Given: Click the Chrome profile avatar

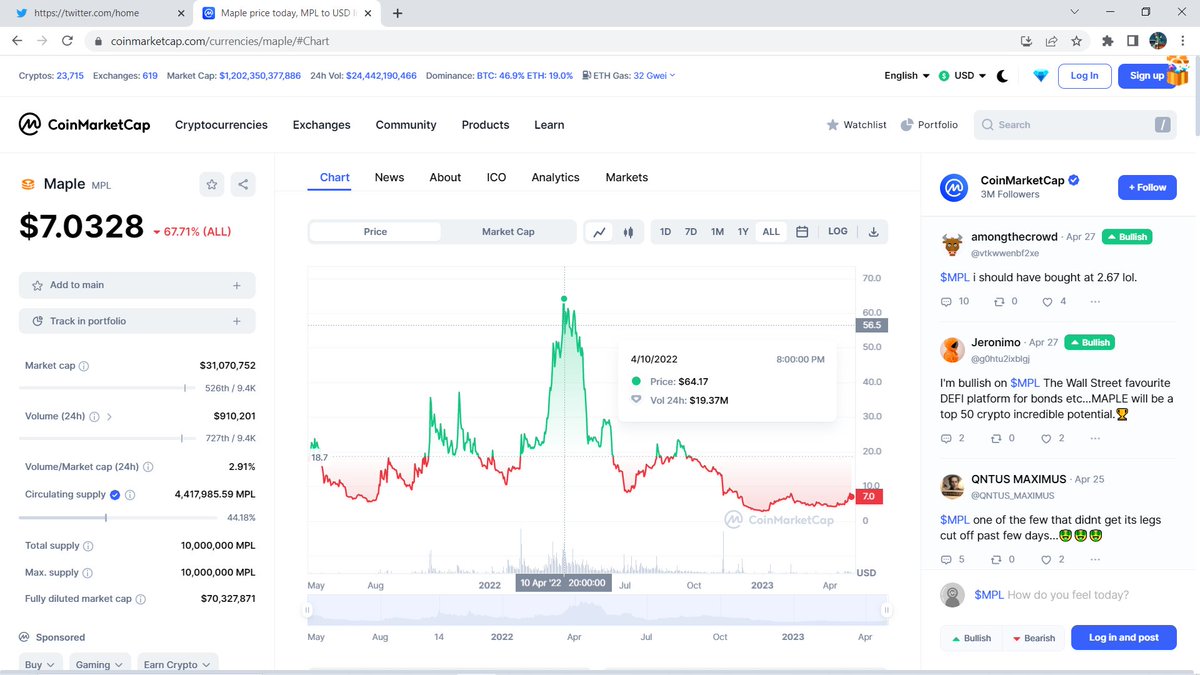Looking at the screenshot, I should pos(1158,41).
